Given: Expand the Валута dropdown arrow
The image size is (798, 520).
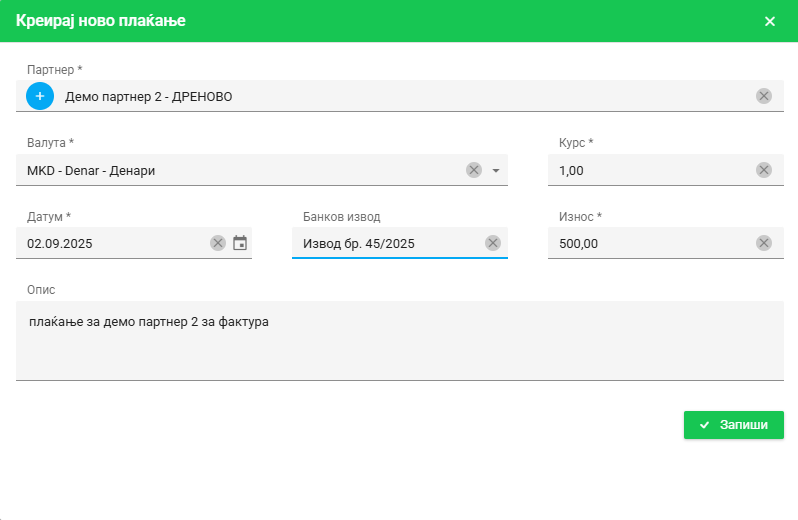Looking at the screenshot, I should 496,170.
